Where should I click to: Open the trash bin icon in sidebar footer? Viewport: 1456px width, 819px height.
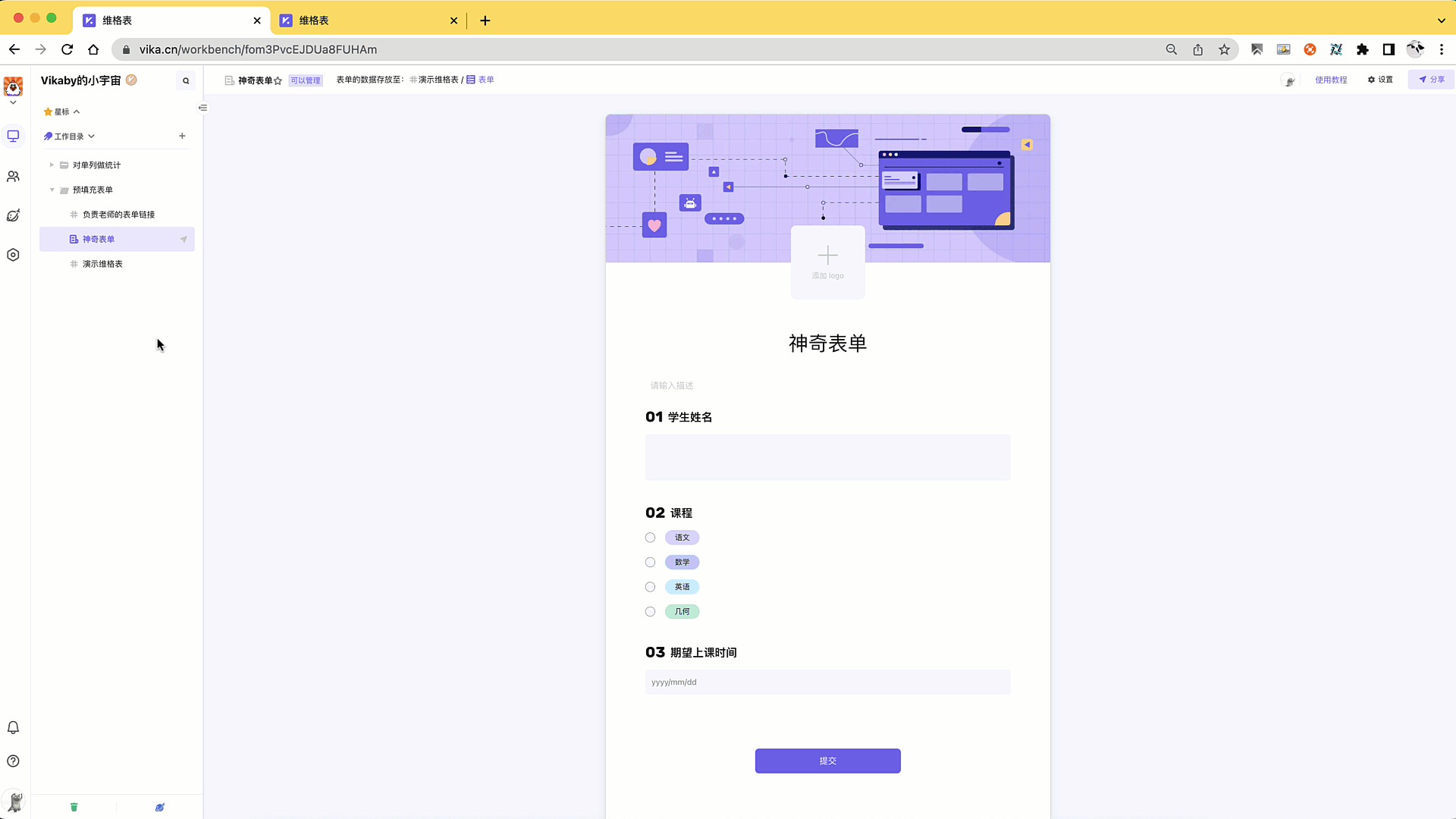[74, 807]
